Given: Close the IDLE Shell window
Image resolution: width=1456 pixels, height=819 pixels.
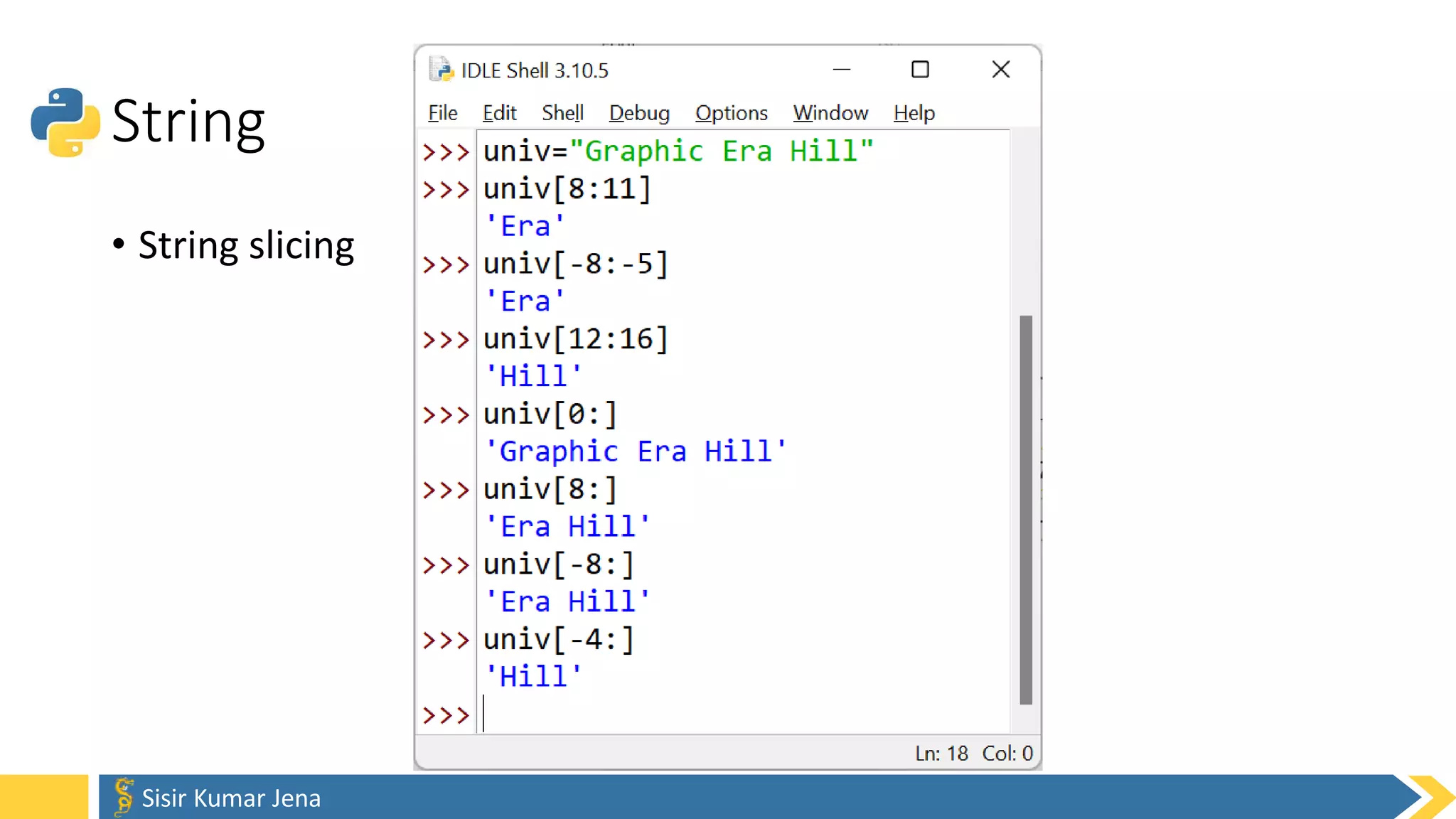Looking at the screenshot, I should (x=1000, y=70).
